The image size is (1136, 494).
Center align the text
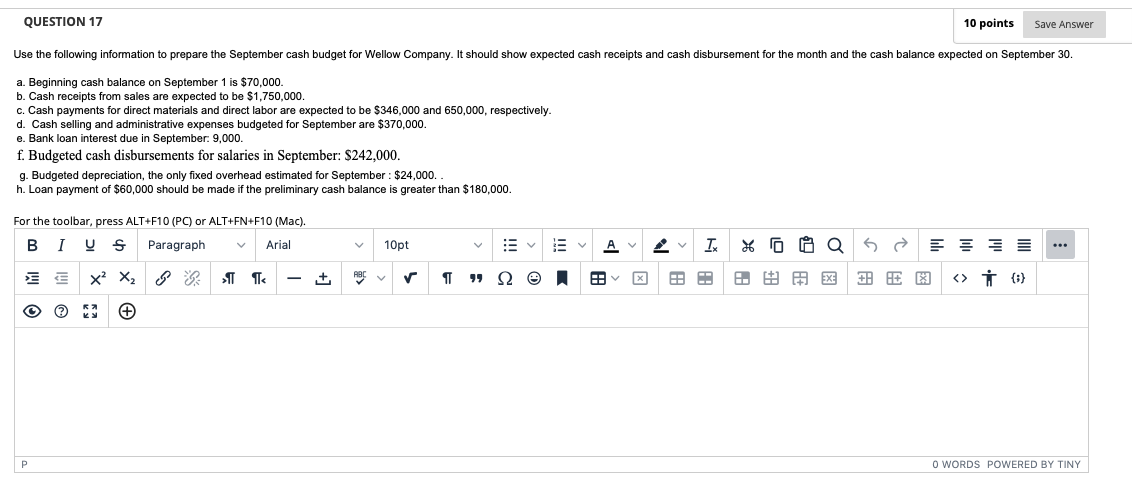[x=966, y=246]
